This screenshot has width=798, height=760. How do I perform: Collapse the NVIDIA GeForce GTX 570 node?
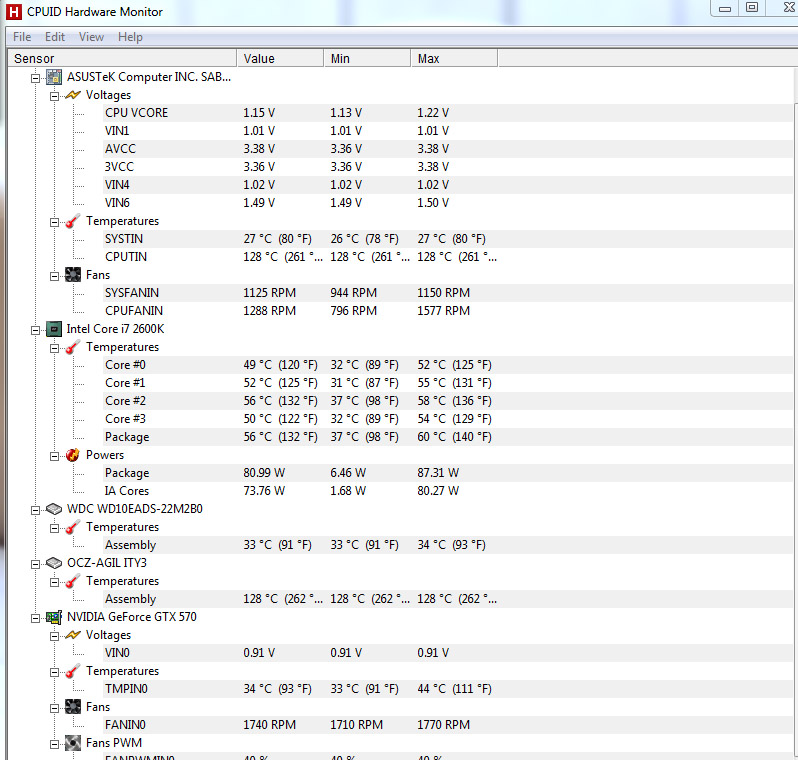(35, 618)
